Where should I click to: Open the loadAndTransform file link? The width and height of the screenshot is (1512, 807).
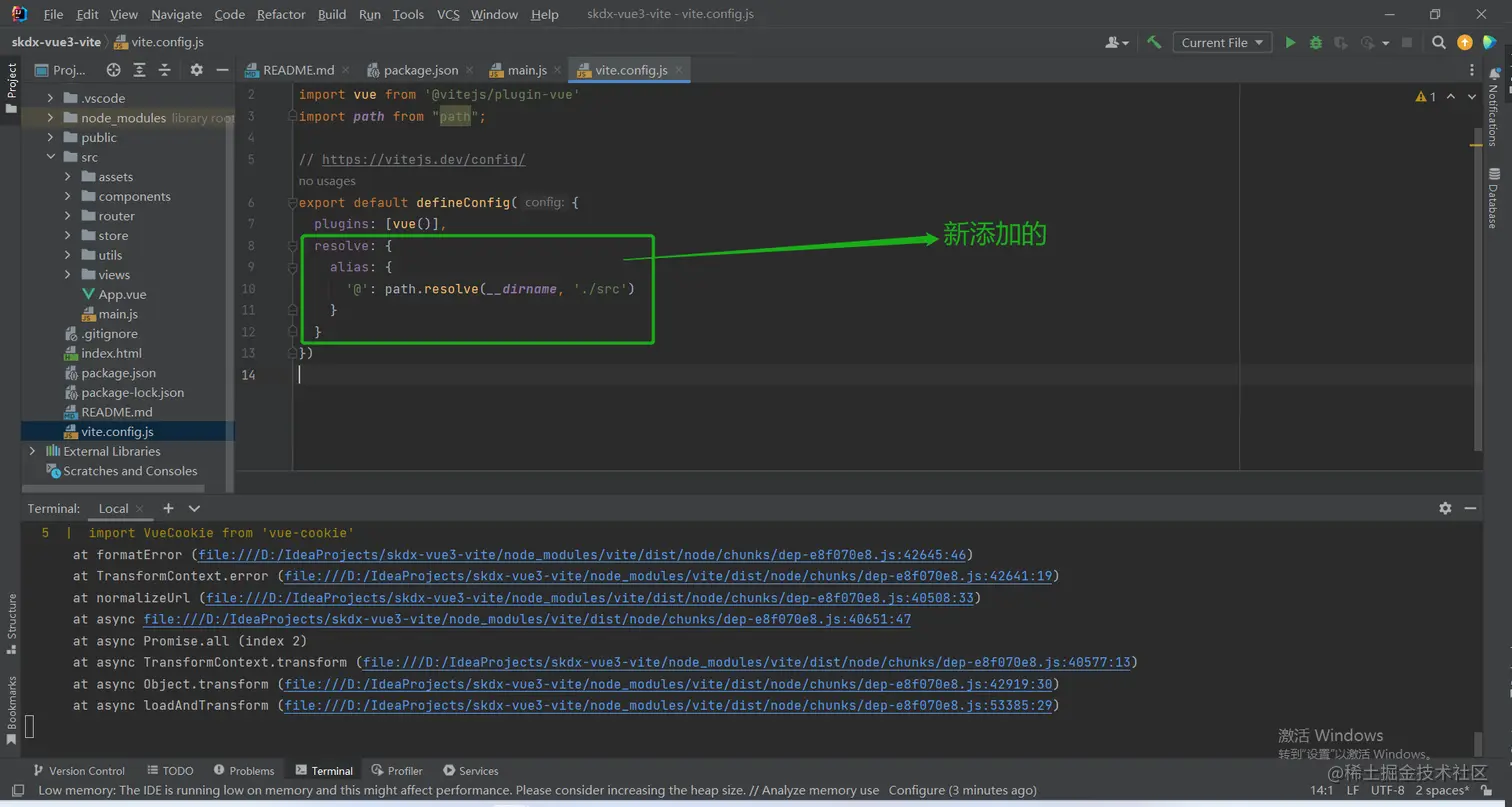669,706
